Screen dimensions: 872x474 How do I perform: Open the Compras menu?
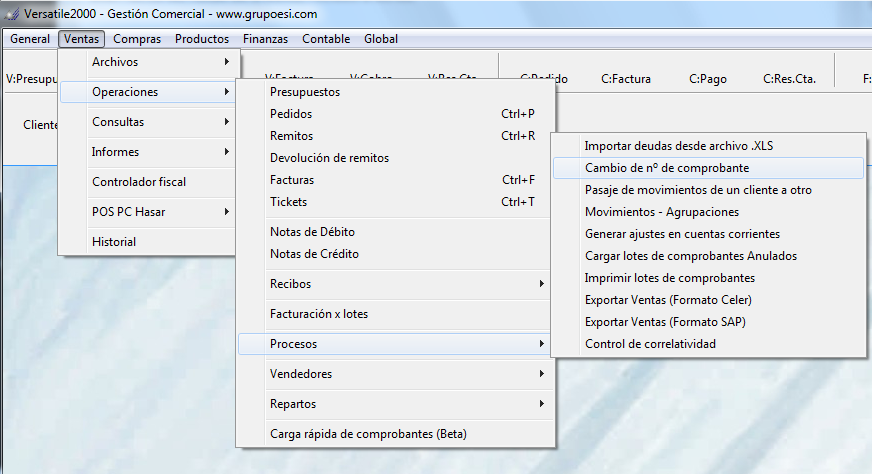tap(137, 39)
